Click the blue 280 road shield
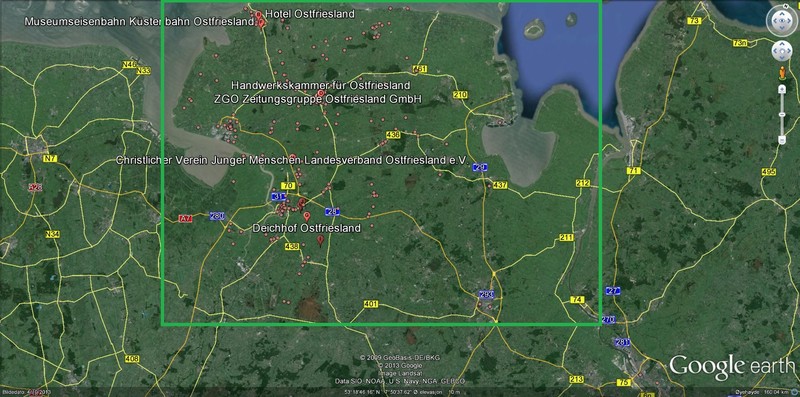Screen dimensions: 800x397 point(217,216)
